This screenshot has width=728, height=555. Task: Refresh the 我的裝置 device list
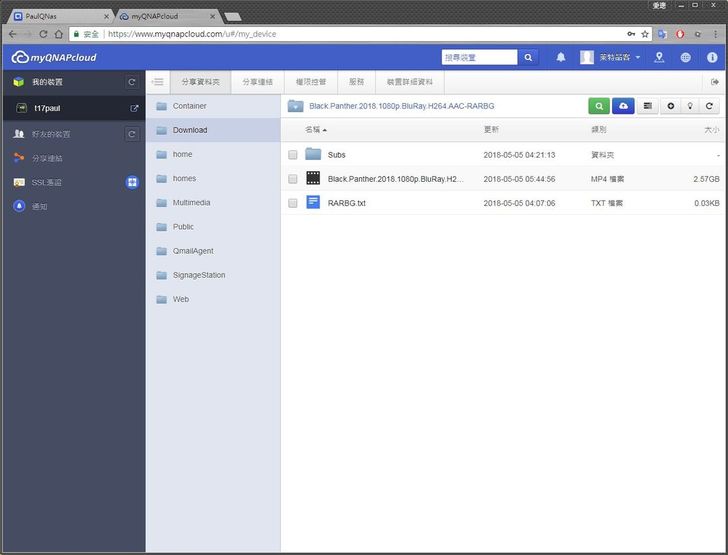(x=132, y=82)
